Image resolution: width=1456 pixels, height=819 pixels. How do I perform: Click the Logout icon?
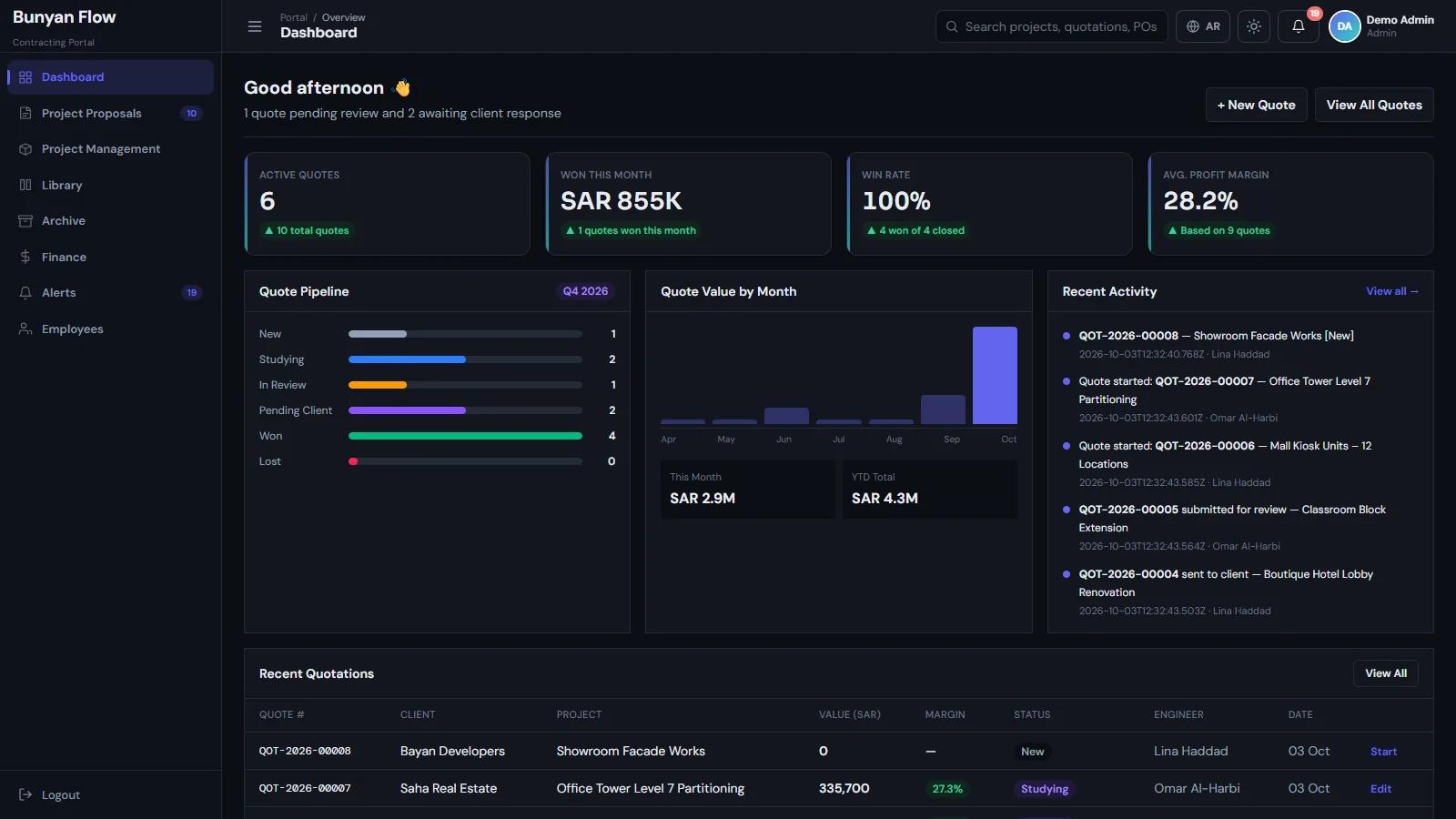coord(25,794)
